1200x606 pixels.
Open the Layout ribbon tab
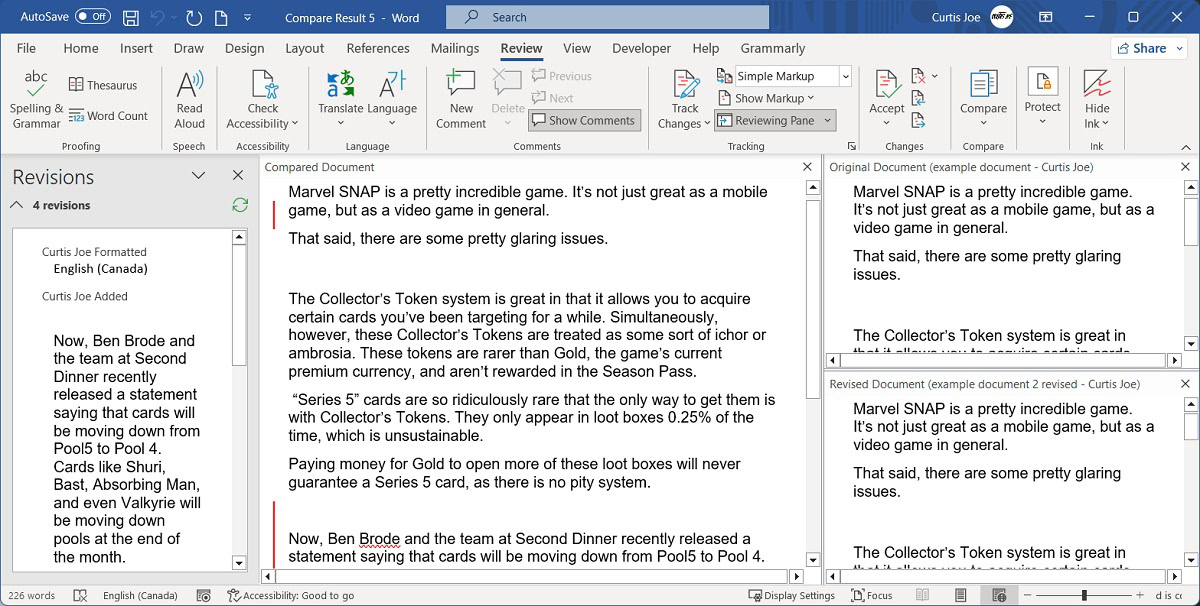pos(304,48)
